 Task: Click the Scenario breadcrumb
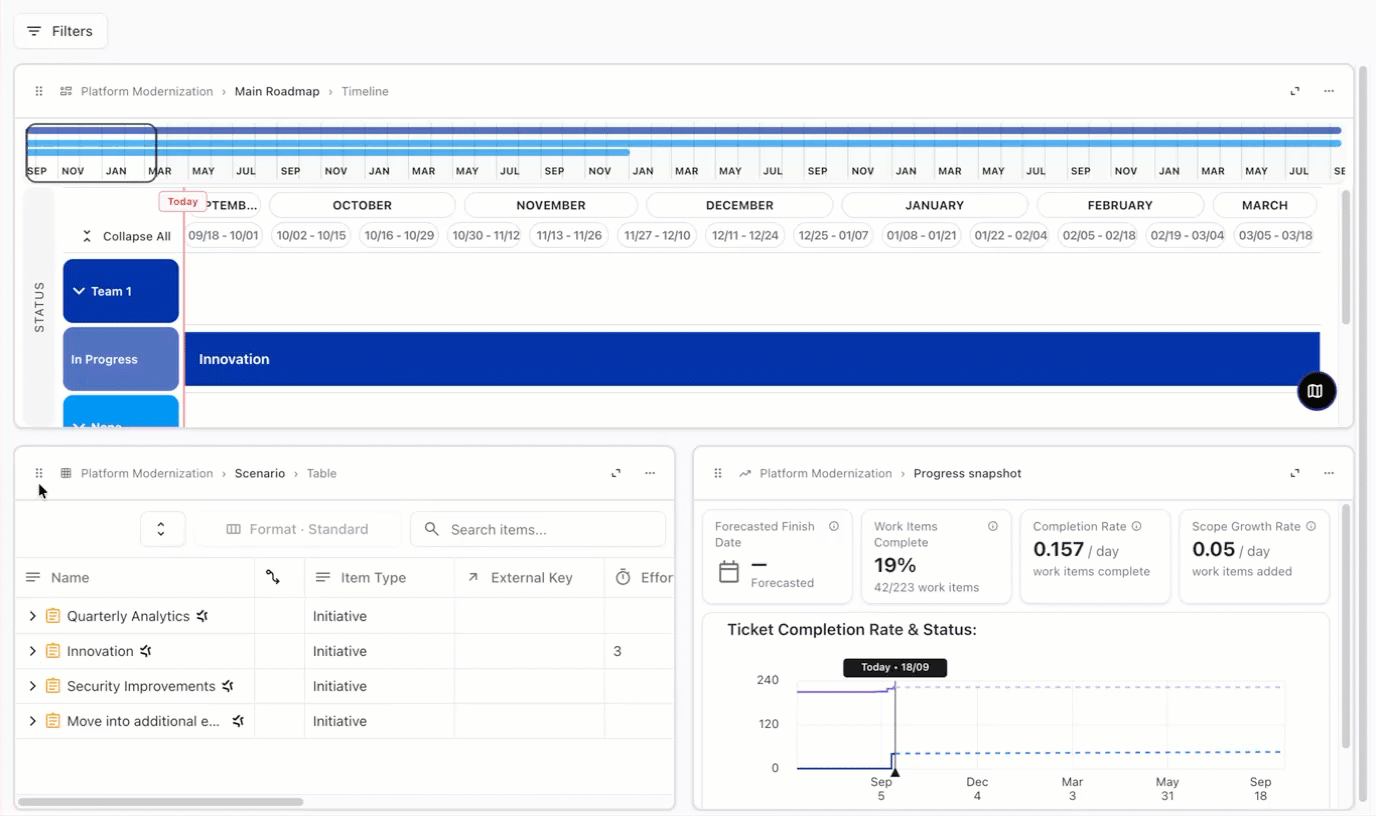260,473
